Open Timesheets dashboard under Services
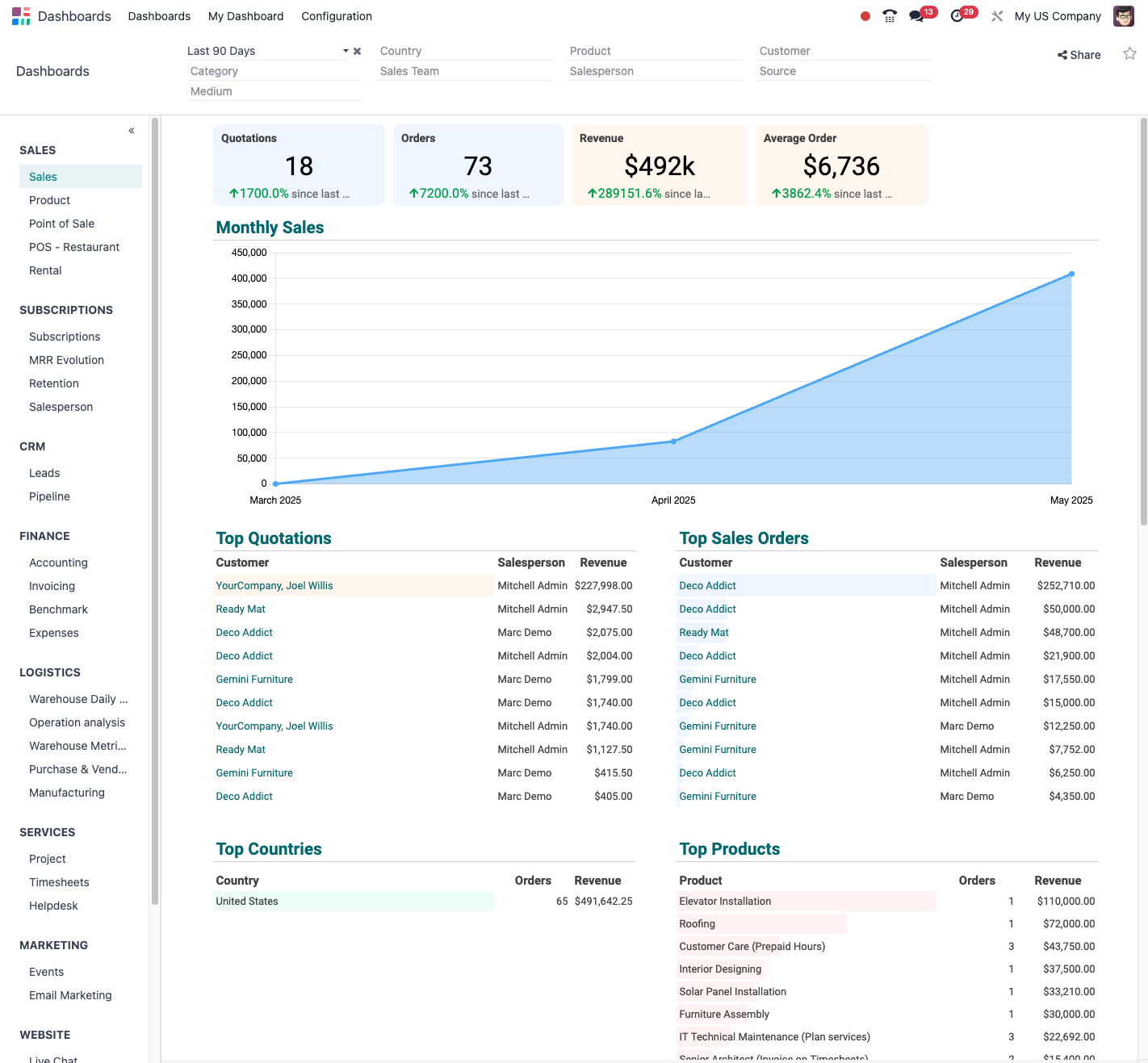Image resolution: width=1148 pixels, height=1063 pixels. tap(81, 882)
